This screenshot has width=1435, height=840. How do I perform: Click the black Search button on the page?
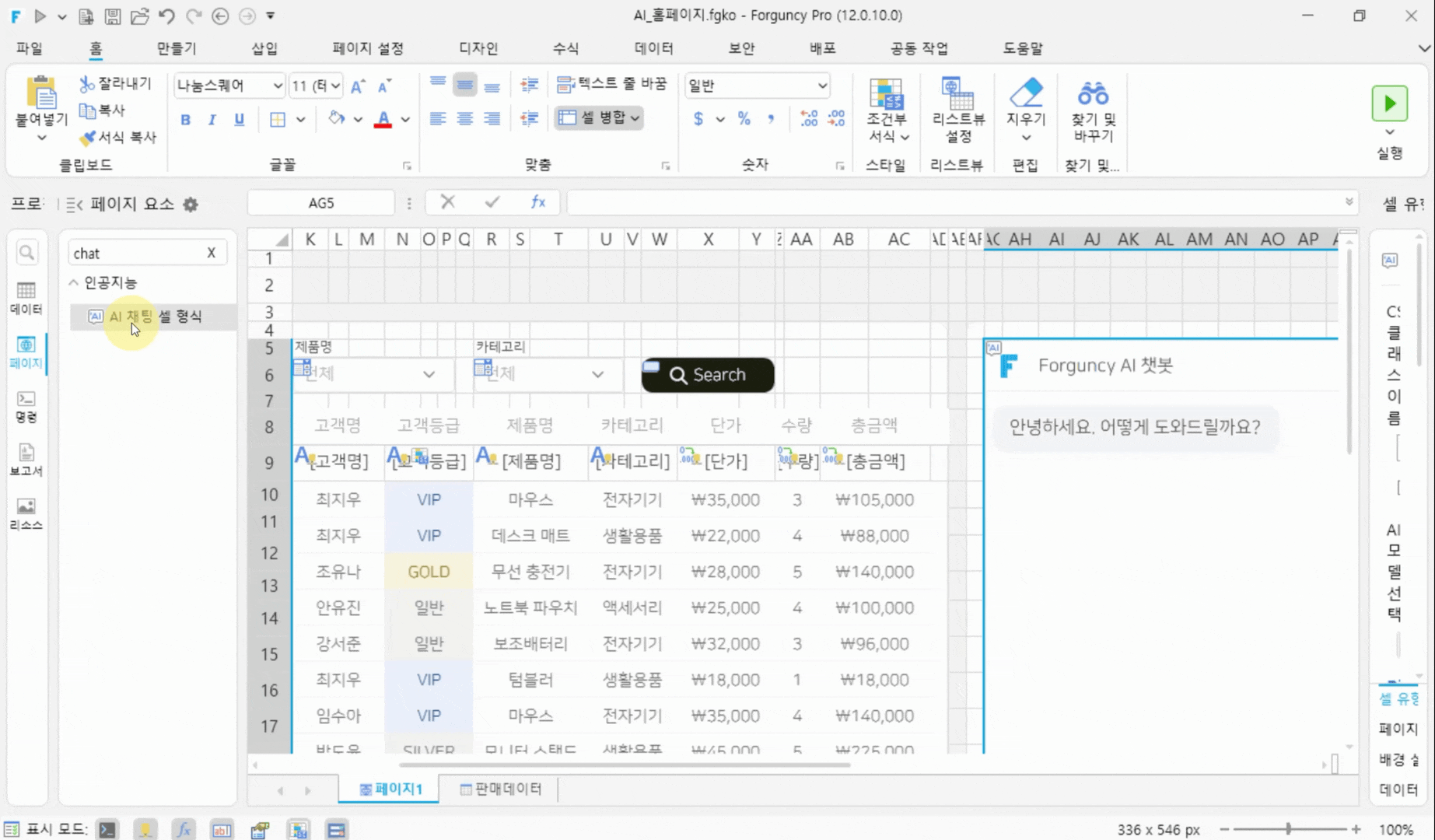click(x=707, y=375)
